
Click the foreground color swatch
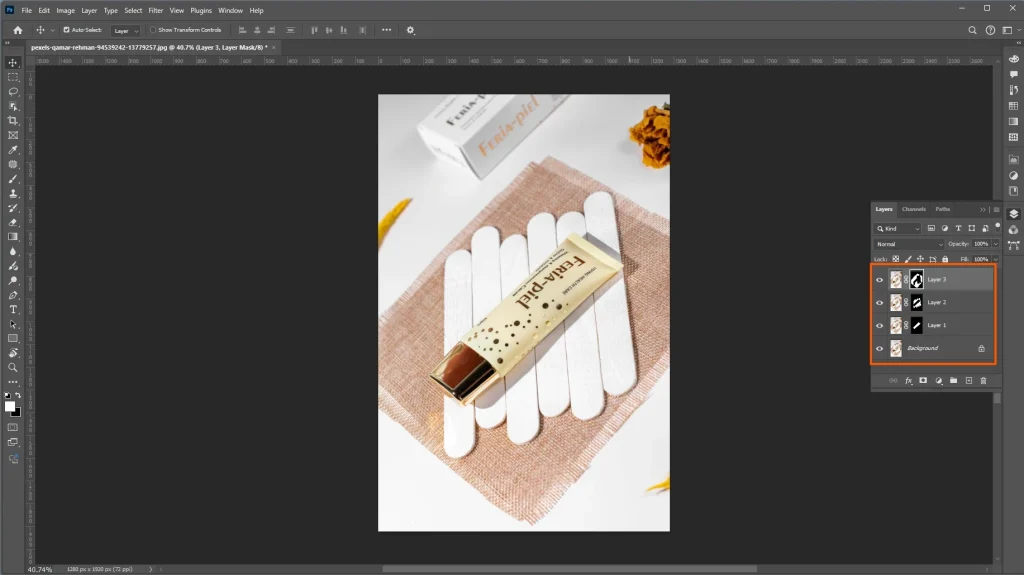10,406
